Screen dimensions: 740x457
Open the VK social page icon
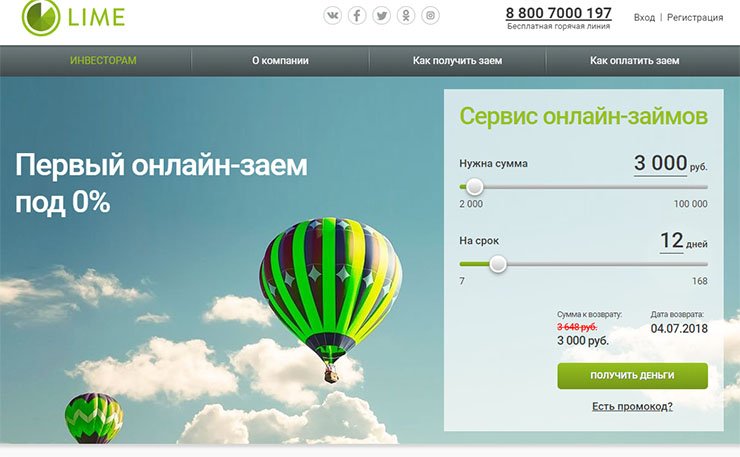click(x=333, y=16)
